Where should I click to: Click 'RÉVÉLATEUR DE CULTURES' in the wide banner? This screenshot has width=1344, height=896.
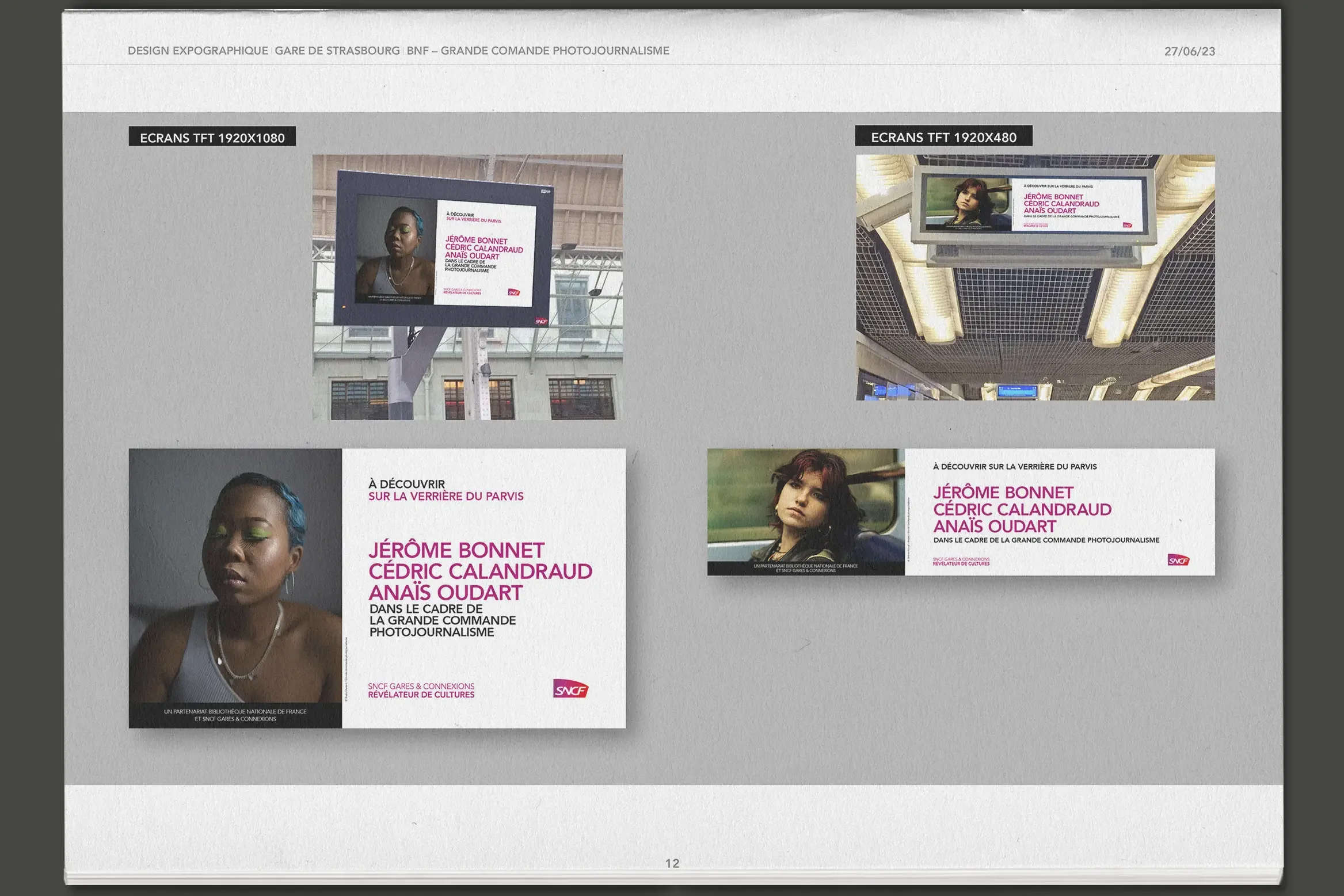(x=961, y=564)
